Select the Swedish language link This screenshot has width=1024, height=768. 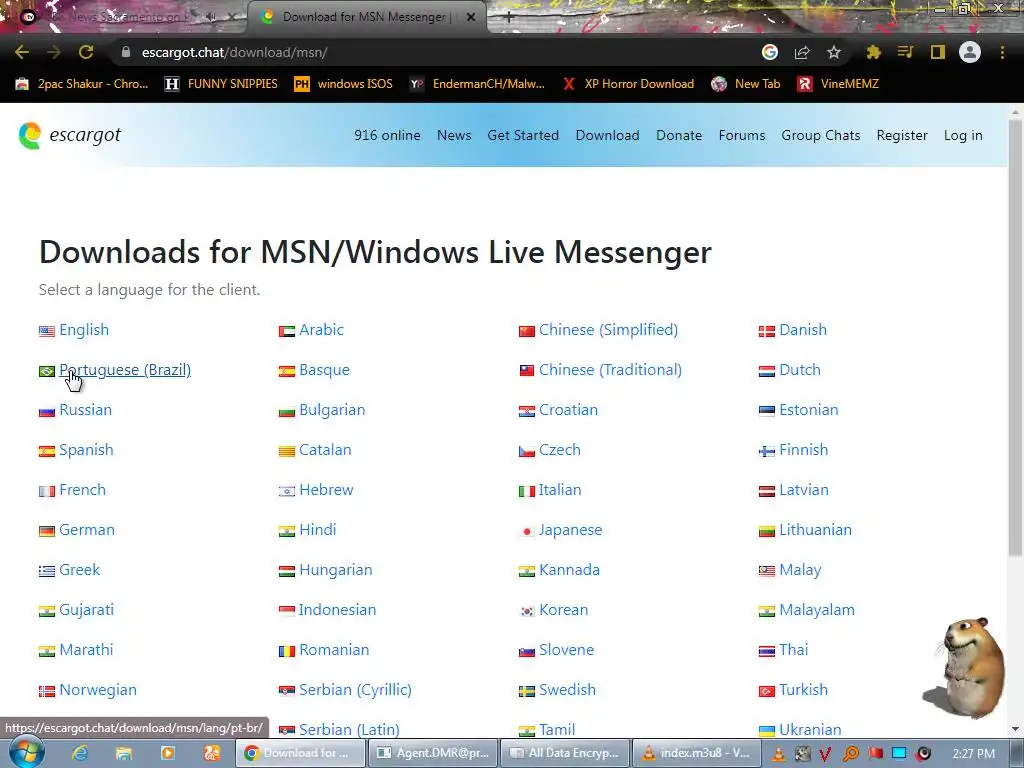pyautogui.click(x=568, y=690)
